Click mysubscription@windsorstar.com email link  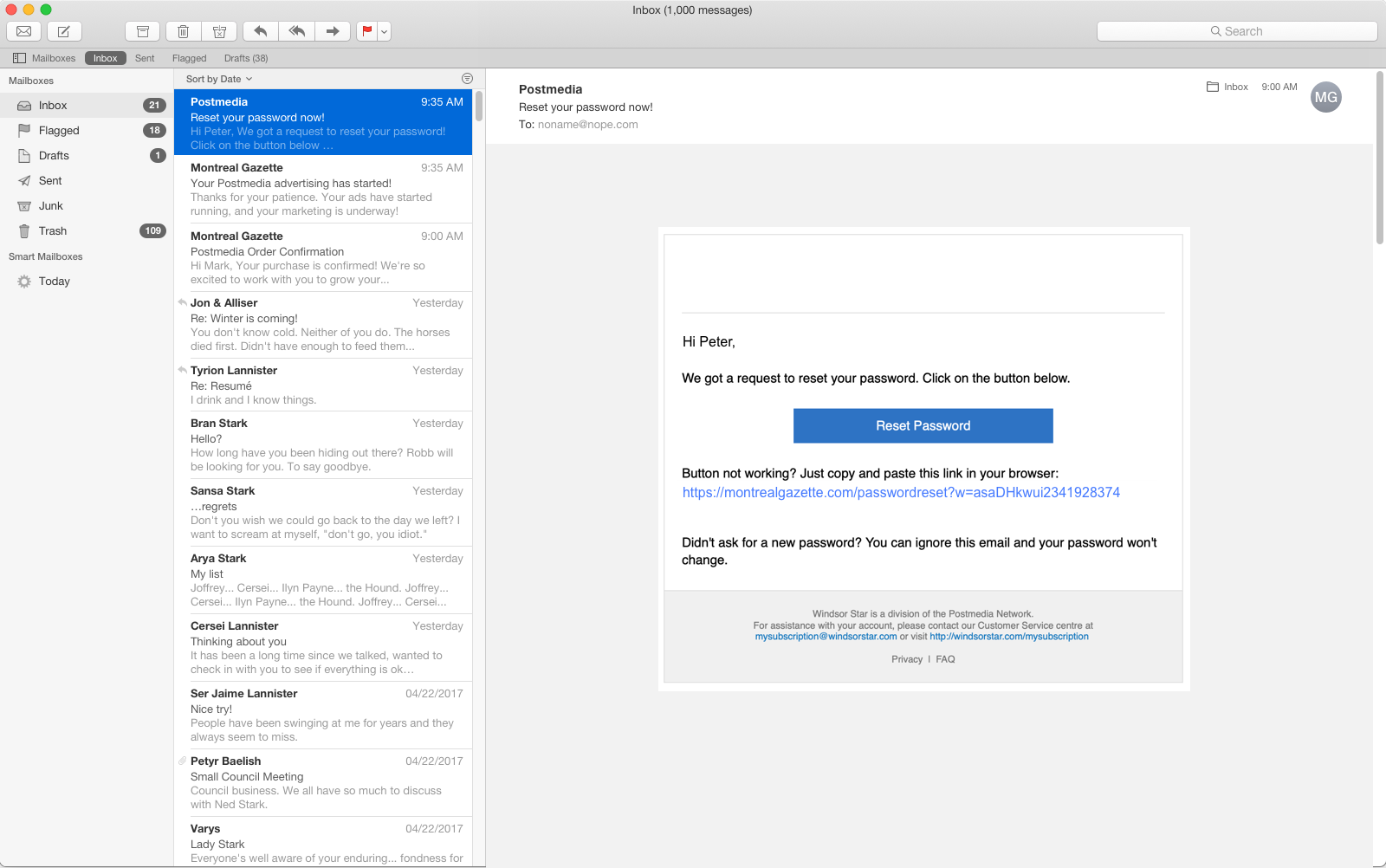click(826, 637)
